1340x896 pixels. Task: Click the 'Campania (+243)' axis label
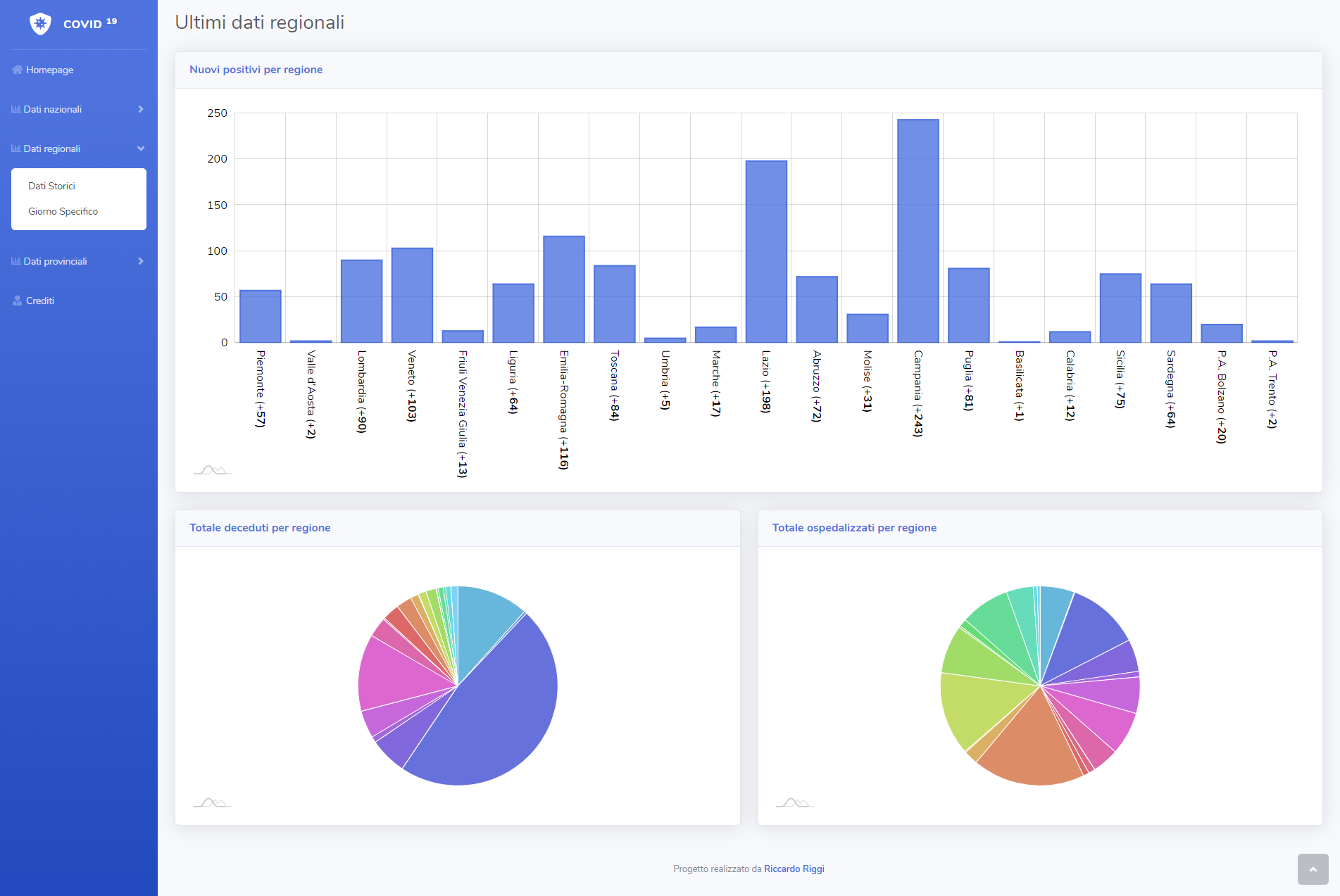click(x=918, y=393)
